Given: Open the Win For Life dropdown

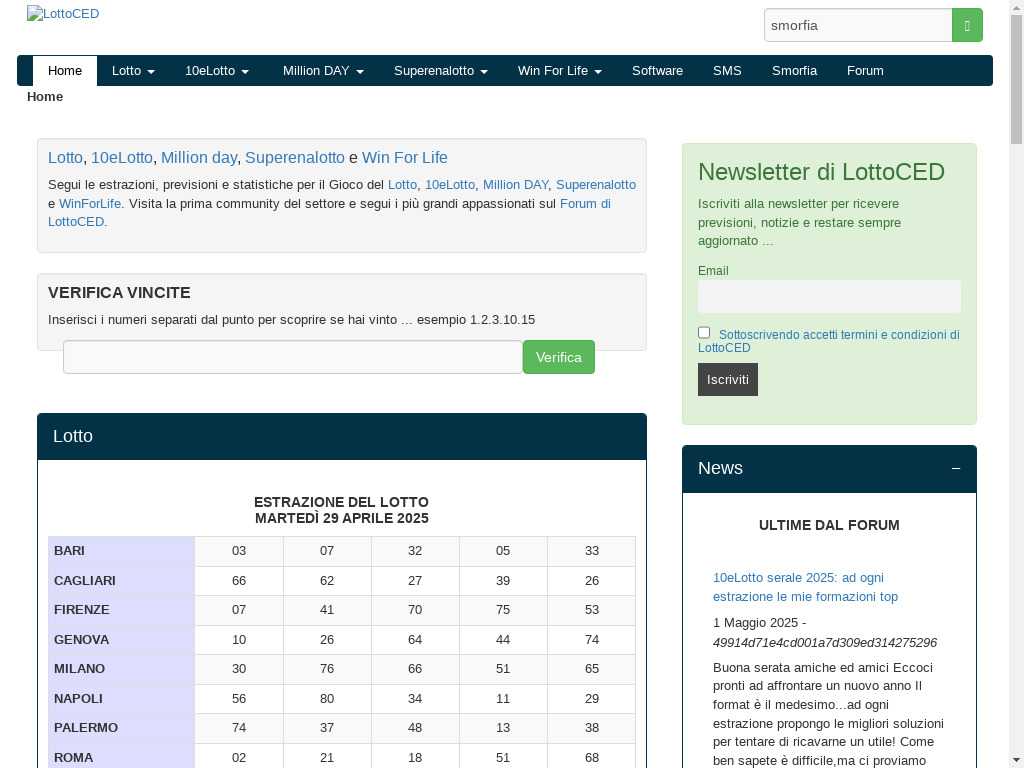Looking at the screenshot, I should [x=560, y=71].
